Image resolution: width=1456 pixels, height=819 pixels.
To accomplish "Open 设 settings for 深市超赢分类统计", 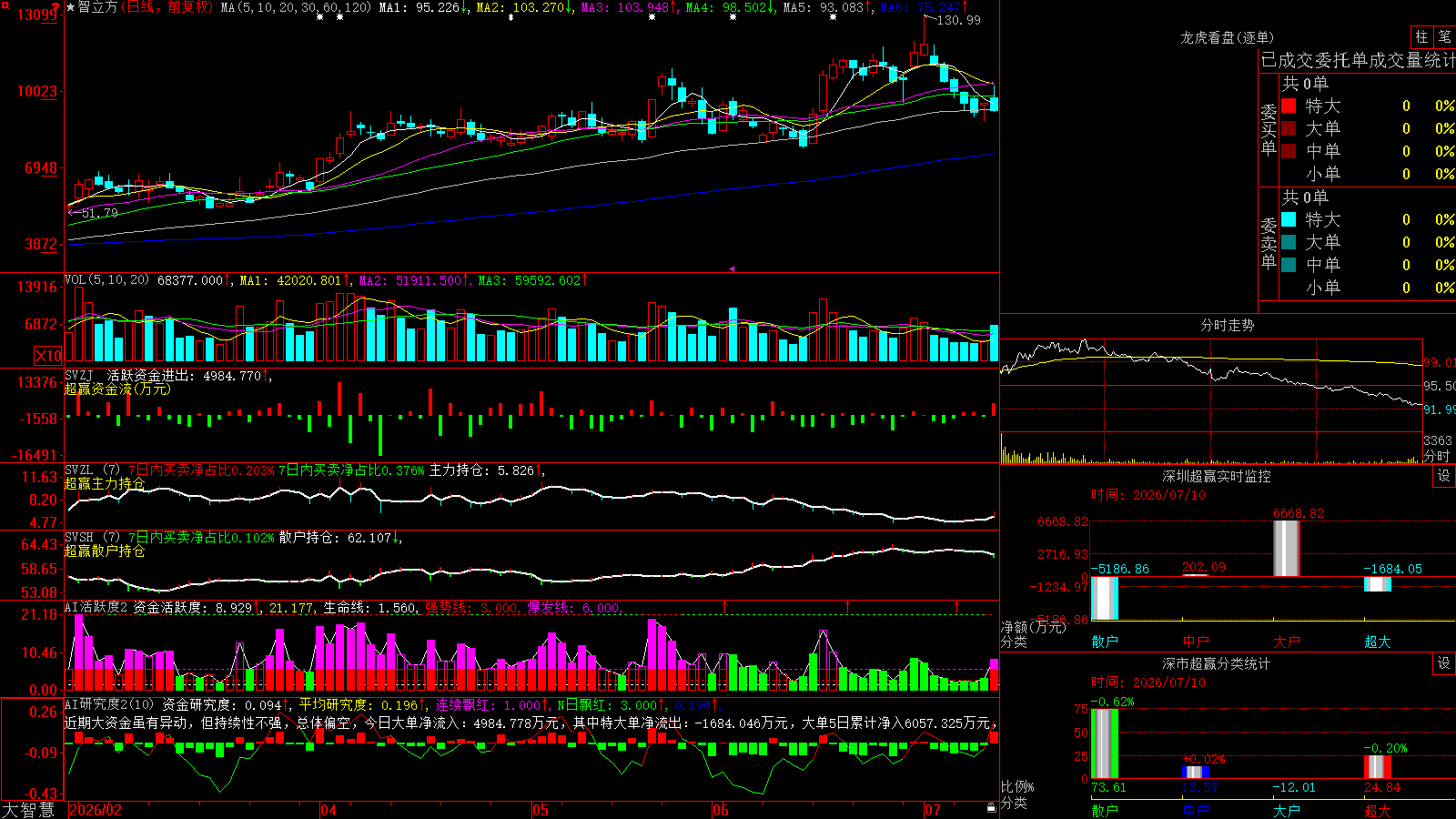I will [1444, 663].
